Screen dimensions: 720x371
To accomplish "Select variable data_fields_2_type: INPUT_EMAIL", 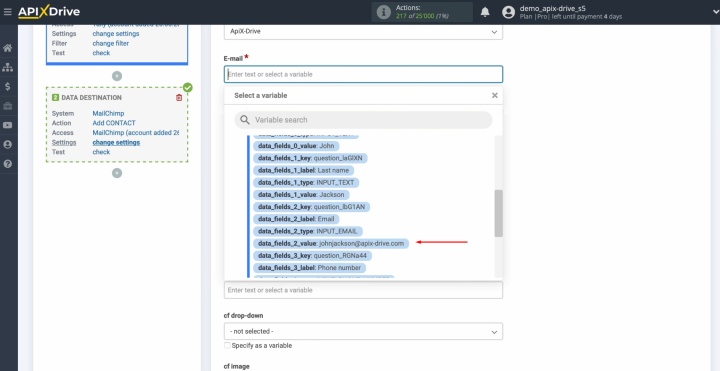I will pos(308,231).
